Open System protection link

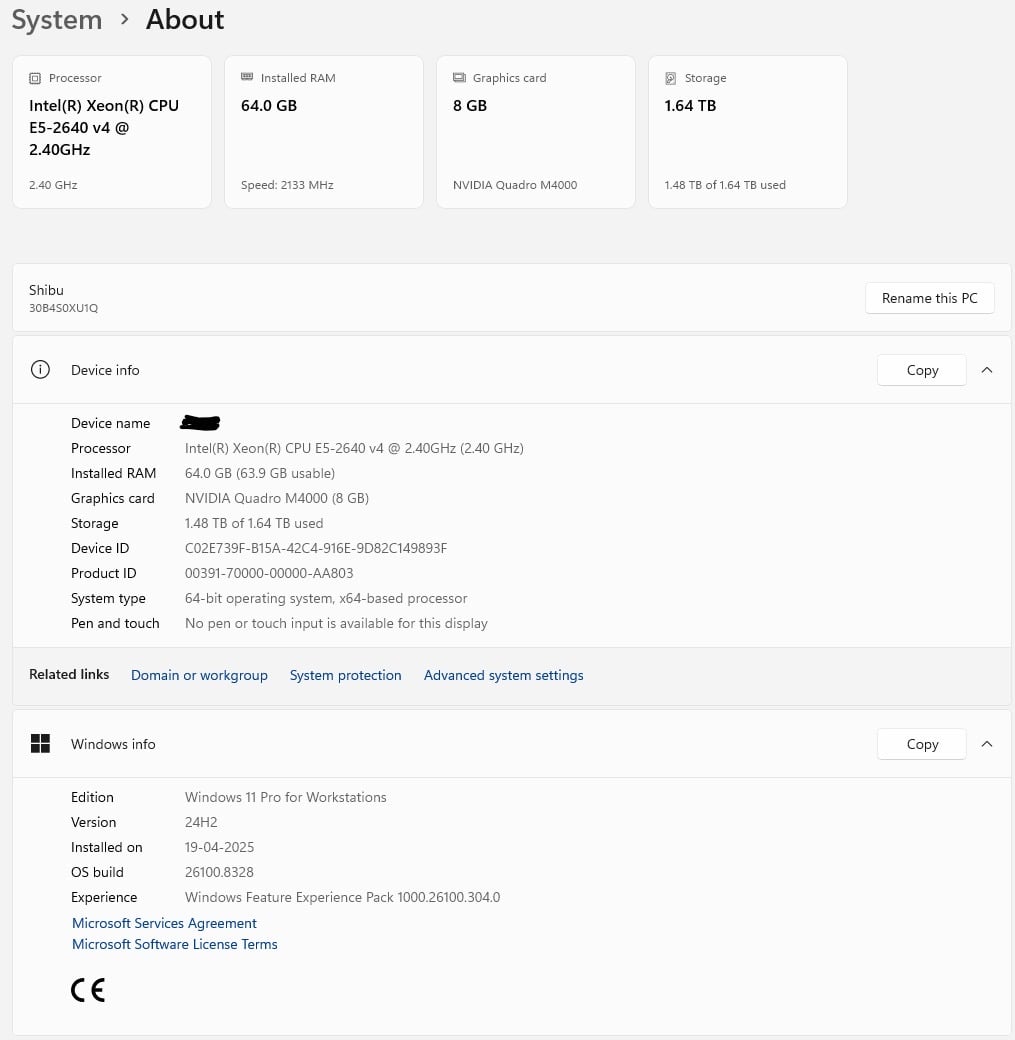point(345,675)
